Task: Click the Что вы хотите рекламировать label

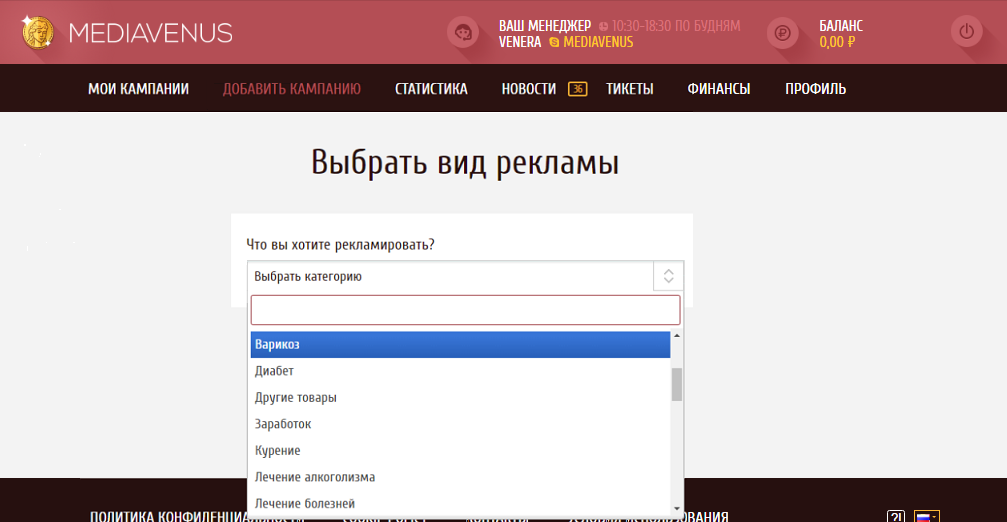Action: pos(340,245)
